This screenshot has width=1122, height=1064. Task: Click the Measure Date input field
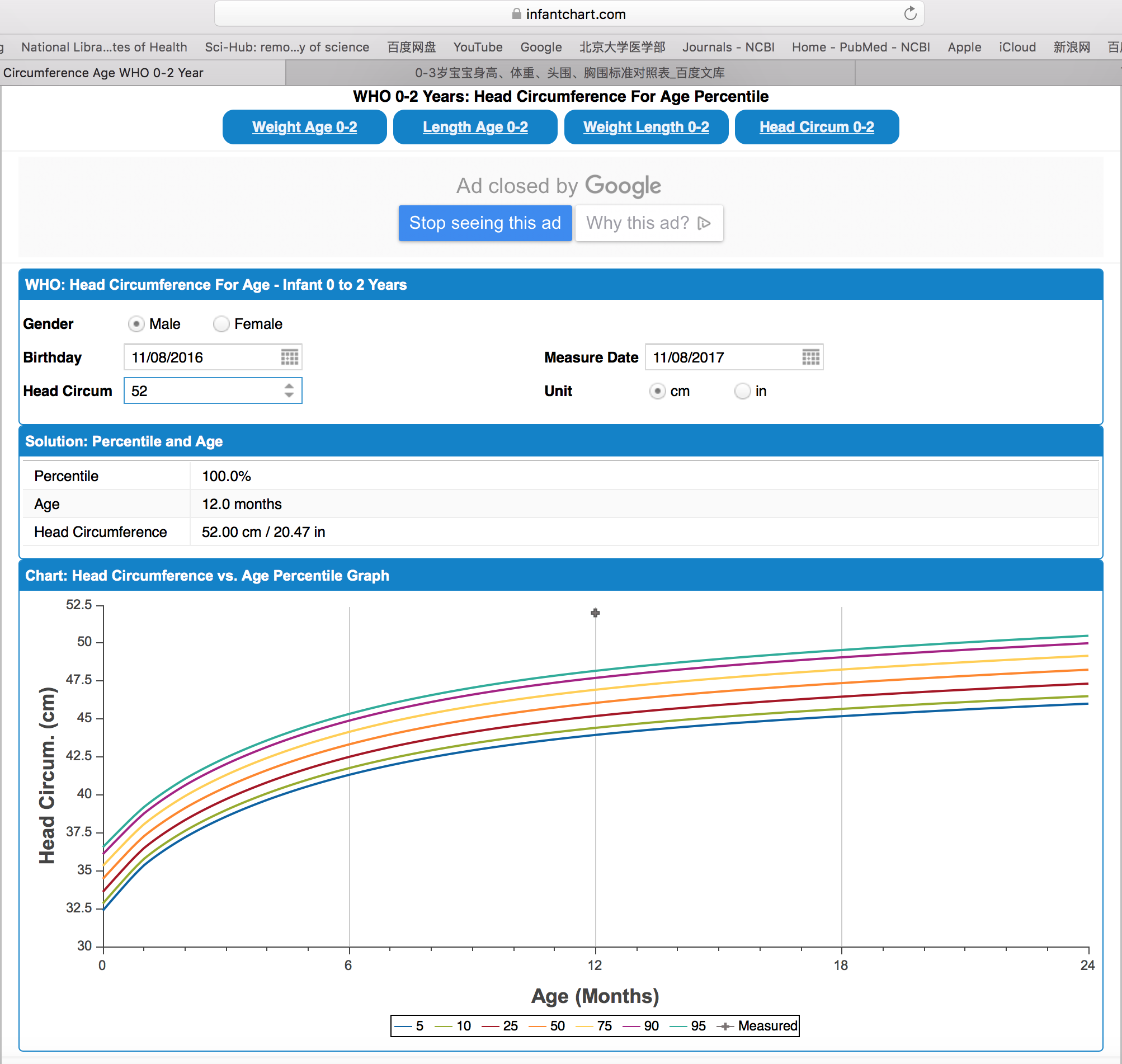coord(734,357)
